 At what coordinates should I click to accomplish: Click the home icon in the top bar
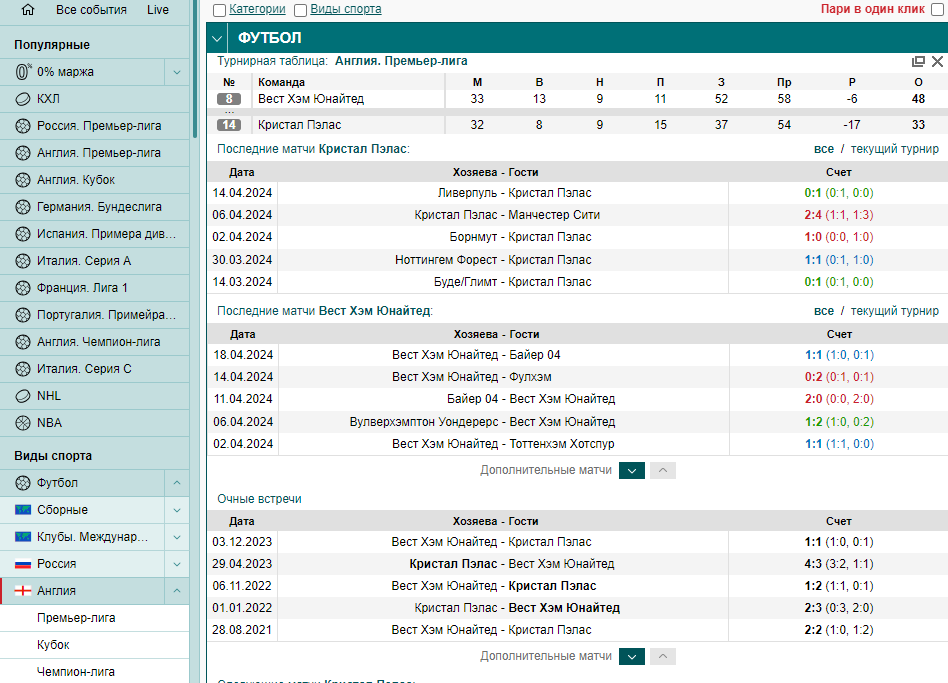click(28, 10)
